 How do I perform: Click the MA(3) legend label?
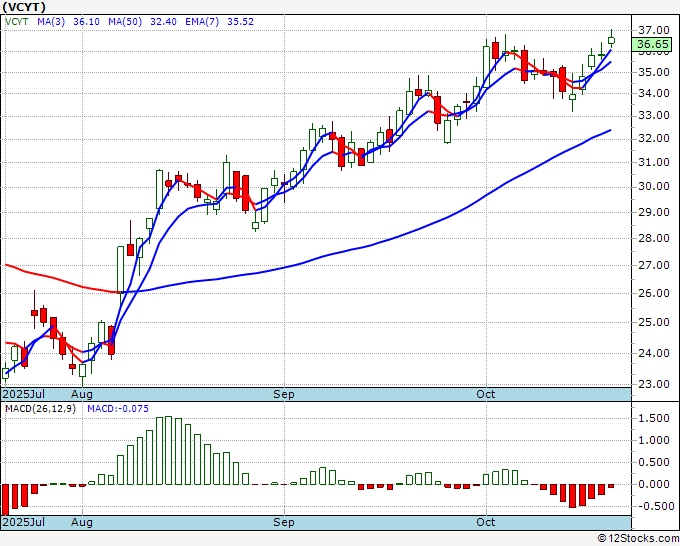[51, 22]
